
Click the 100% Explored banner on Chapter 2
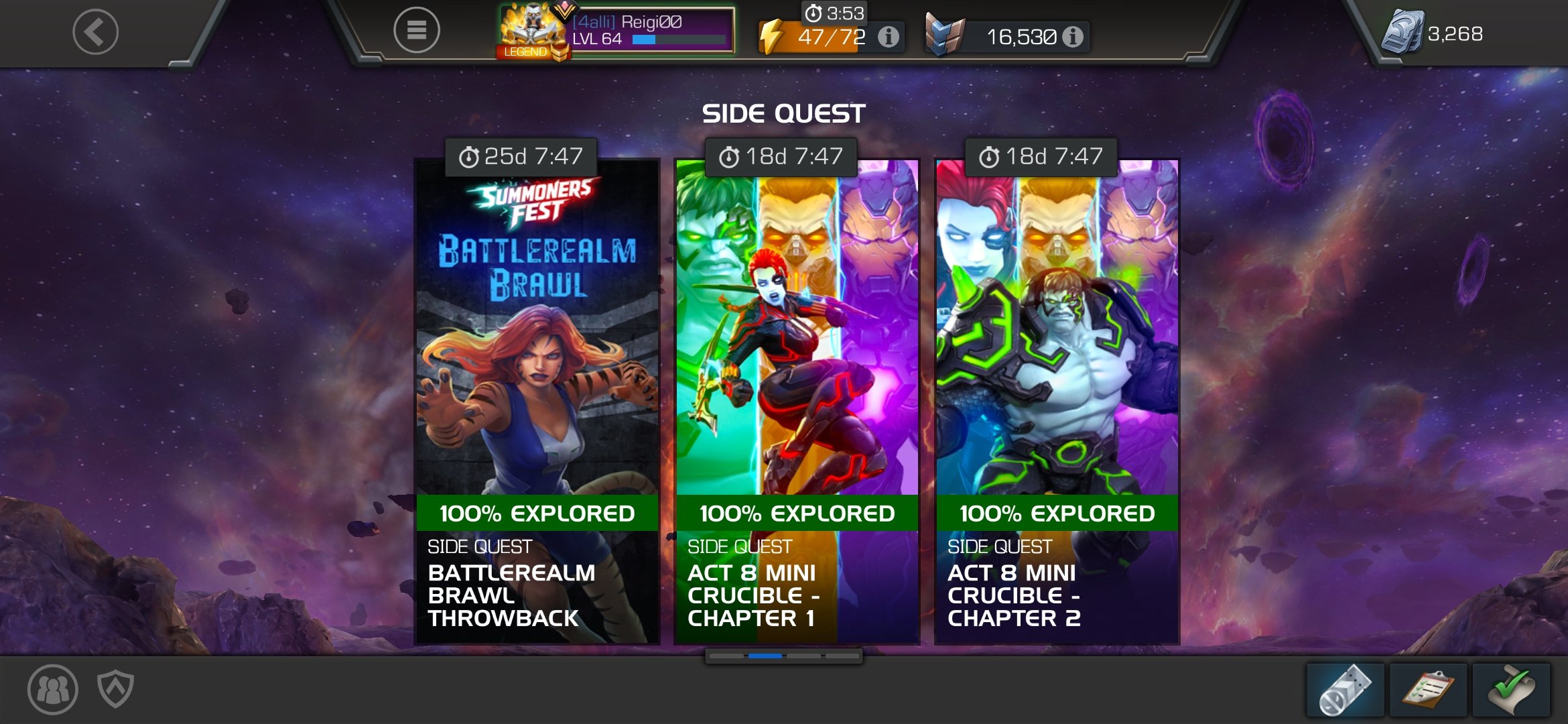(1057, 514)
